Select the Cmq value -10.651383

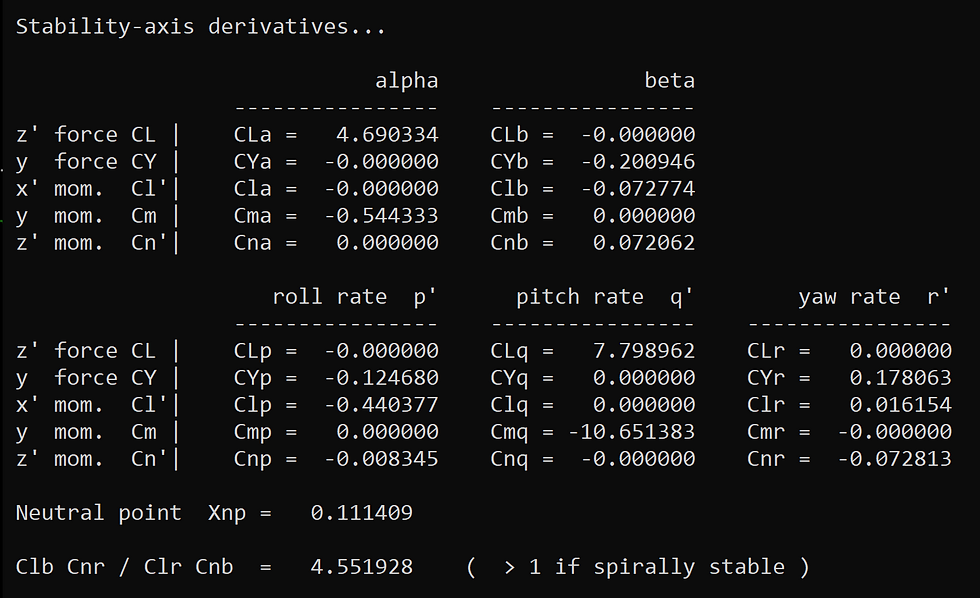(x=632, y=432)
